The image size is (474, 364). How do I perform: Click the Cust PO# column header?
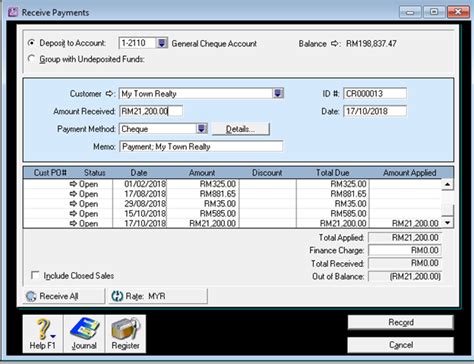[x=50, y=173]
